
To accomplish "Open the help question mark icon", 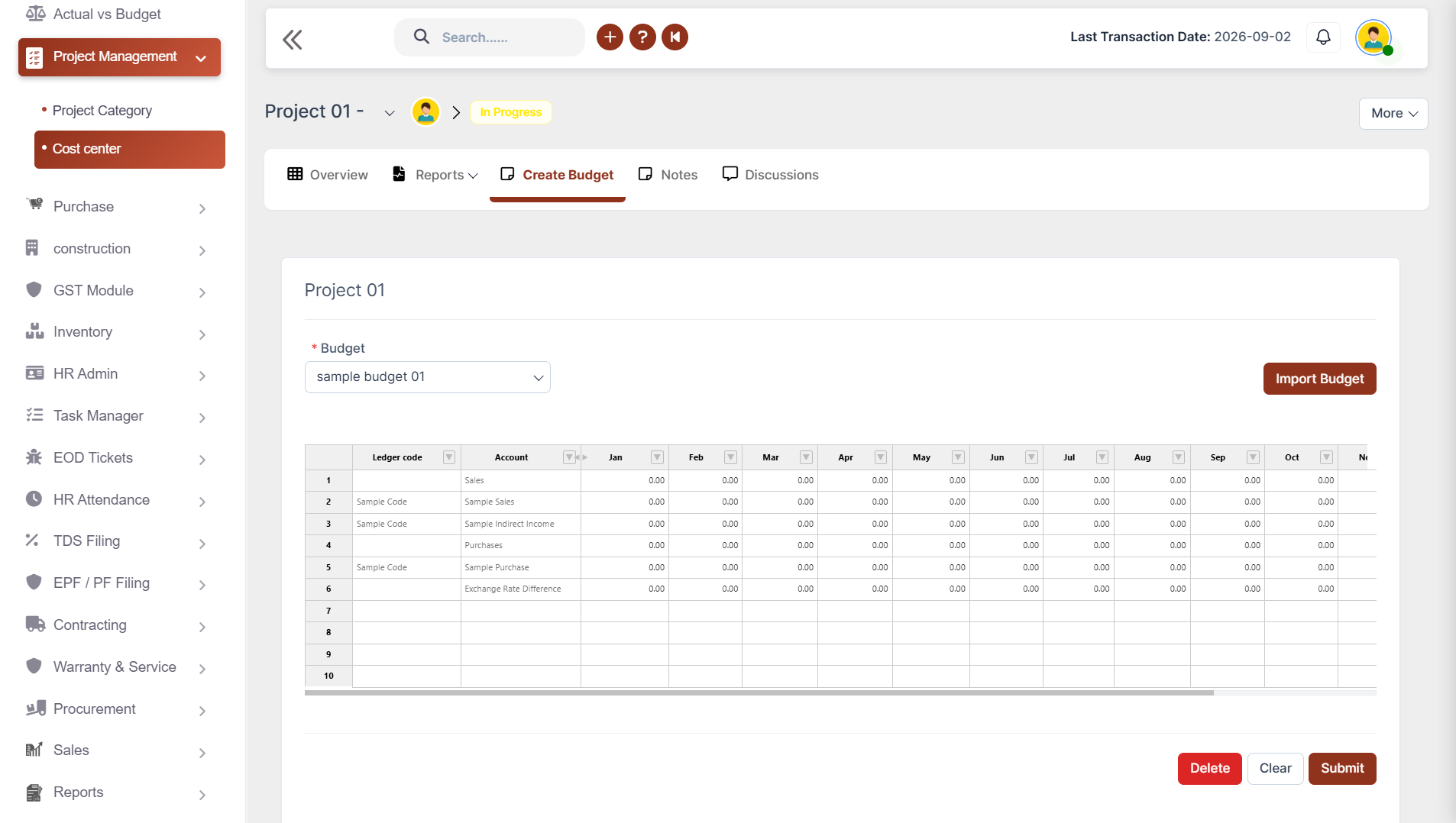I will coord(642,37).
